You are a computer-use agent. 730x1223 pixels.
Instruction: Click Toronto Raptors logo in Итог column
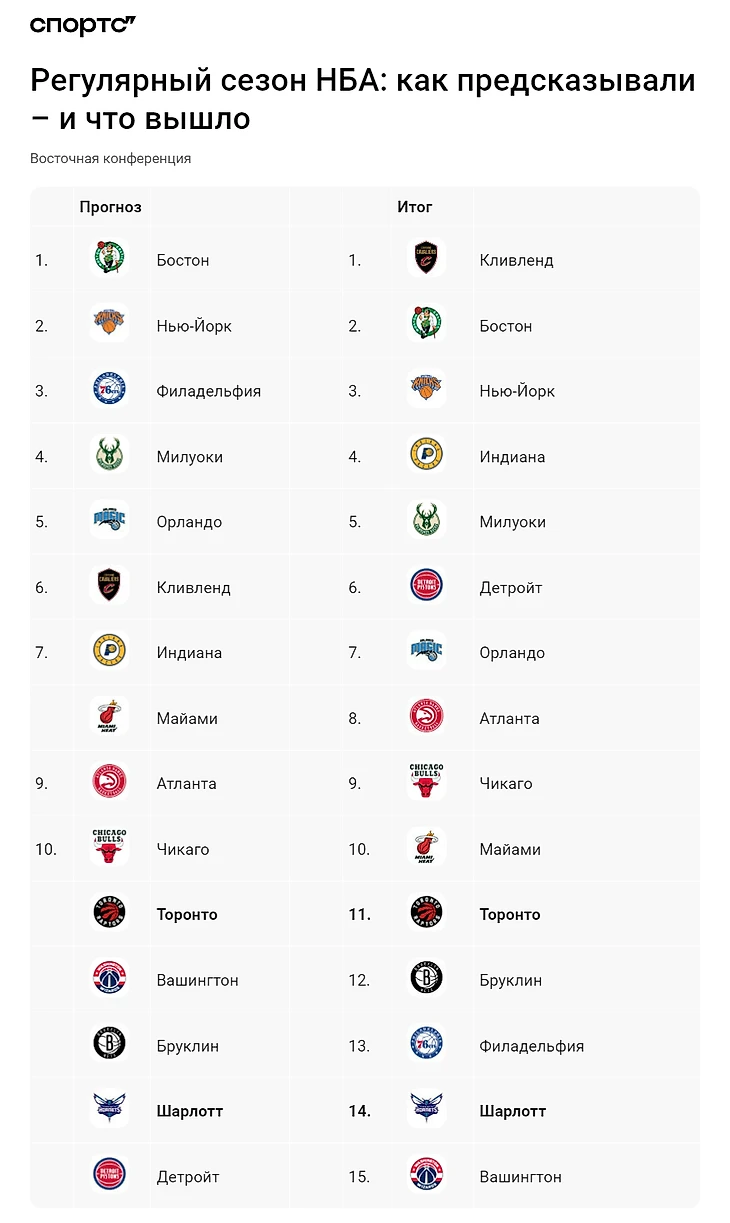coord(426,914)
